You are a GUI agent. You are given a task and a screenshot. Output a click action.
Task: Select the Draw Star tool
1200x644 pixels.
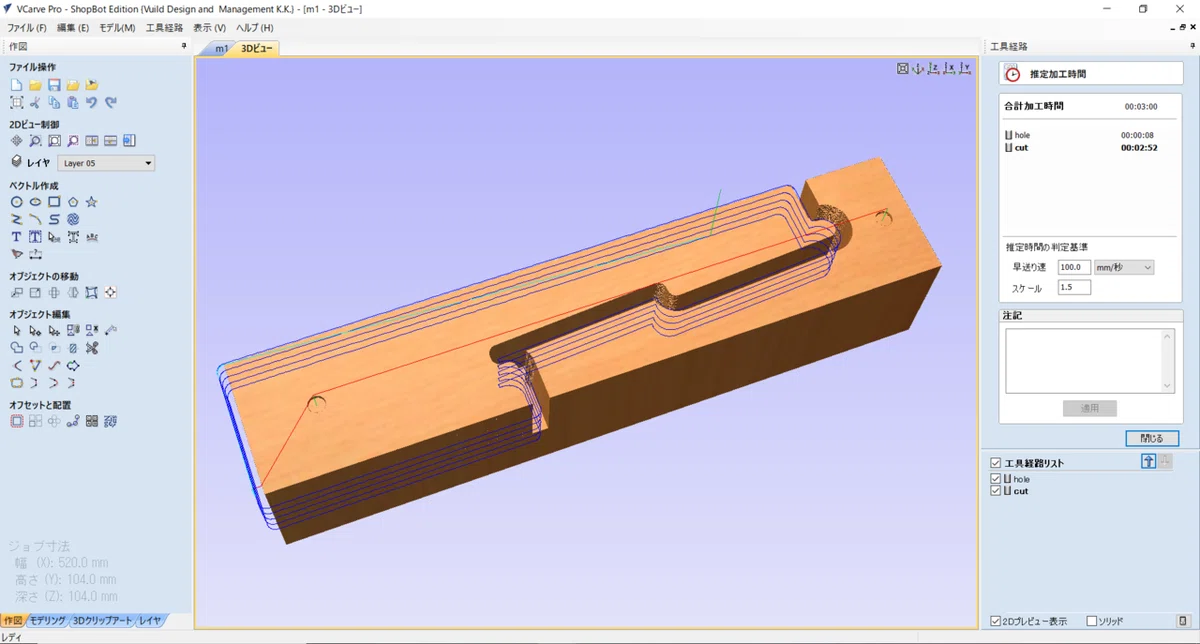[92, 202]
